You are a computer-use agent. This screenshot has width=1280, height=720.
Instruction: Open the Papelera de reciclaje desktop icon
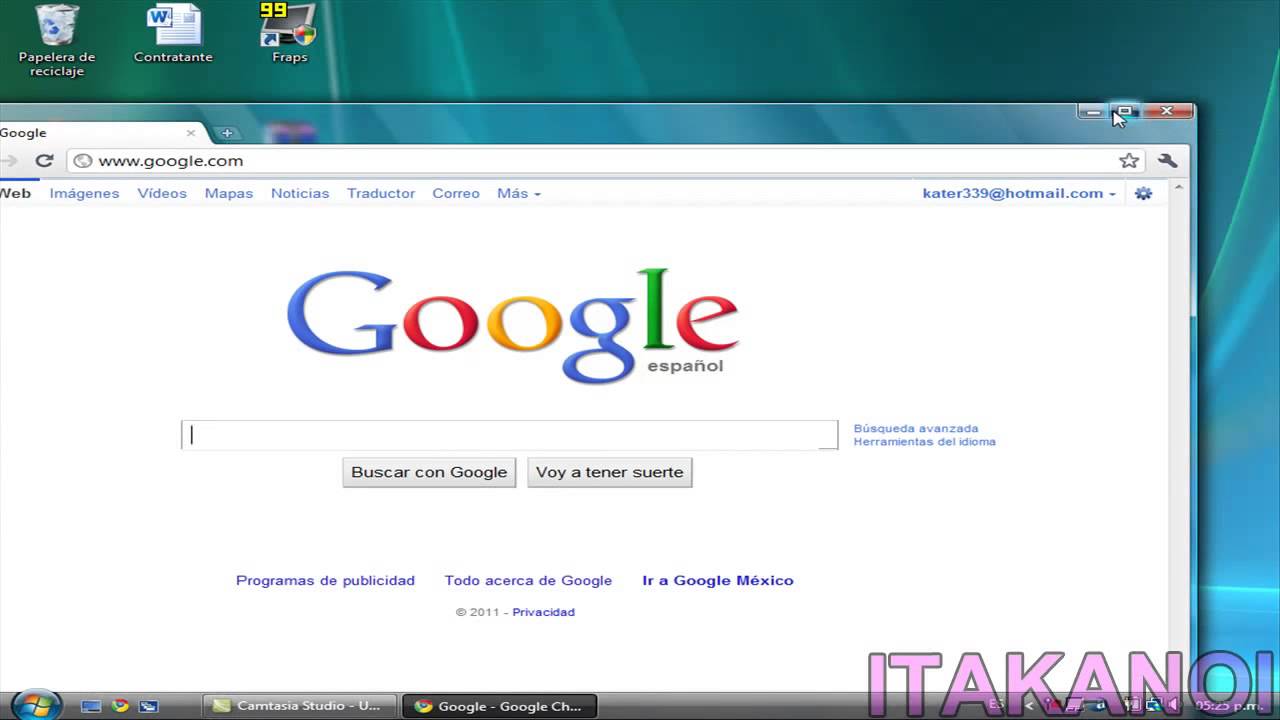57,42
